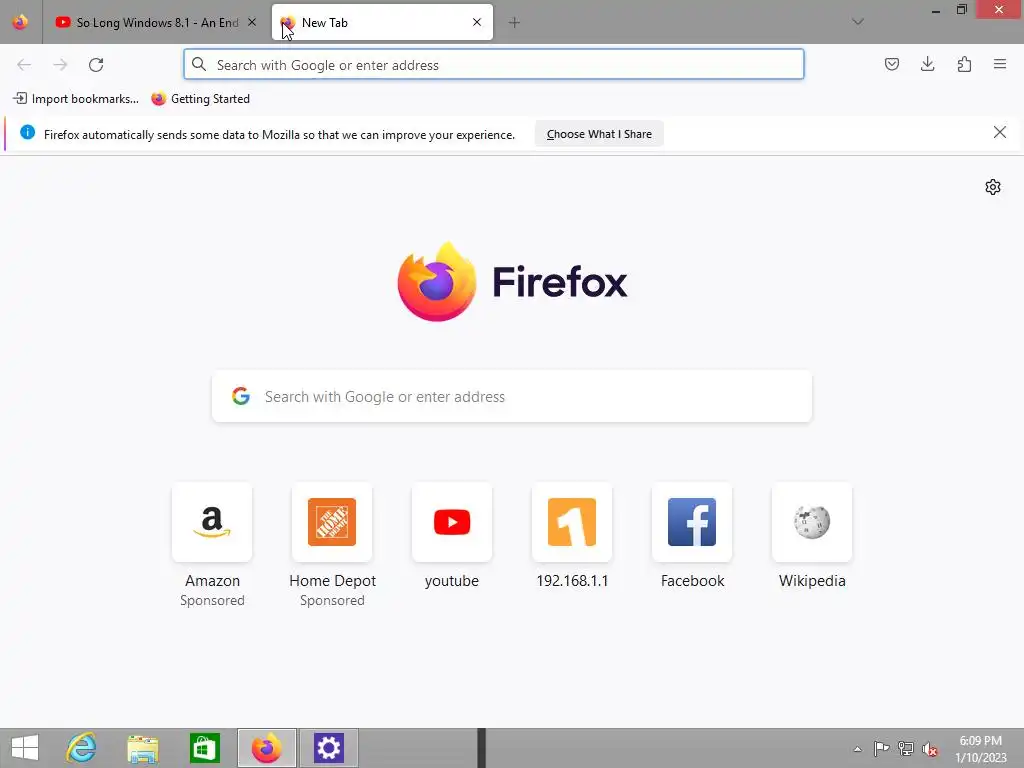Open the Downloads panel
The width and height of the screenshot is (1024, 768).
point(927,64)
